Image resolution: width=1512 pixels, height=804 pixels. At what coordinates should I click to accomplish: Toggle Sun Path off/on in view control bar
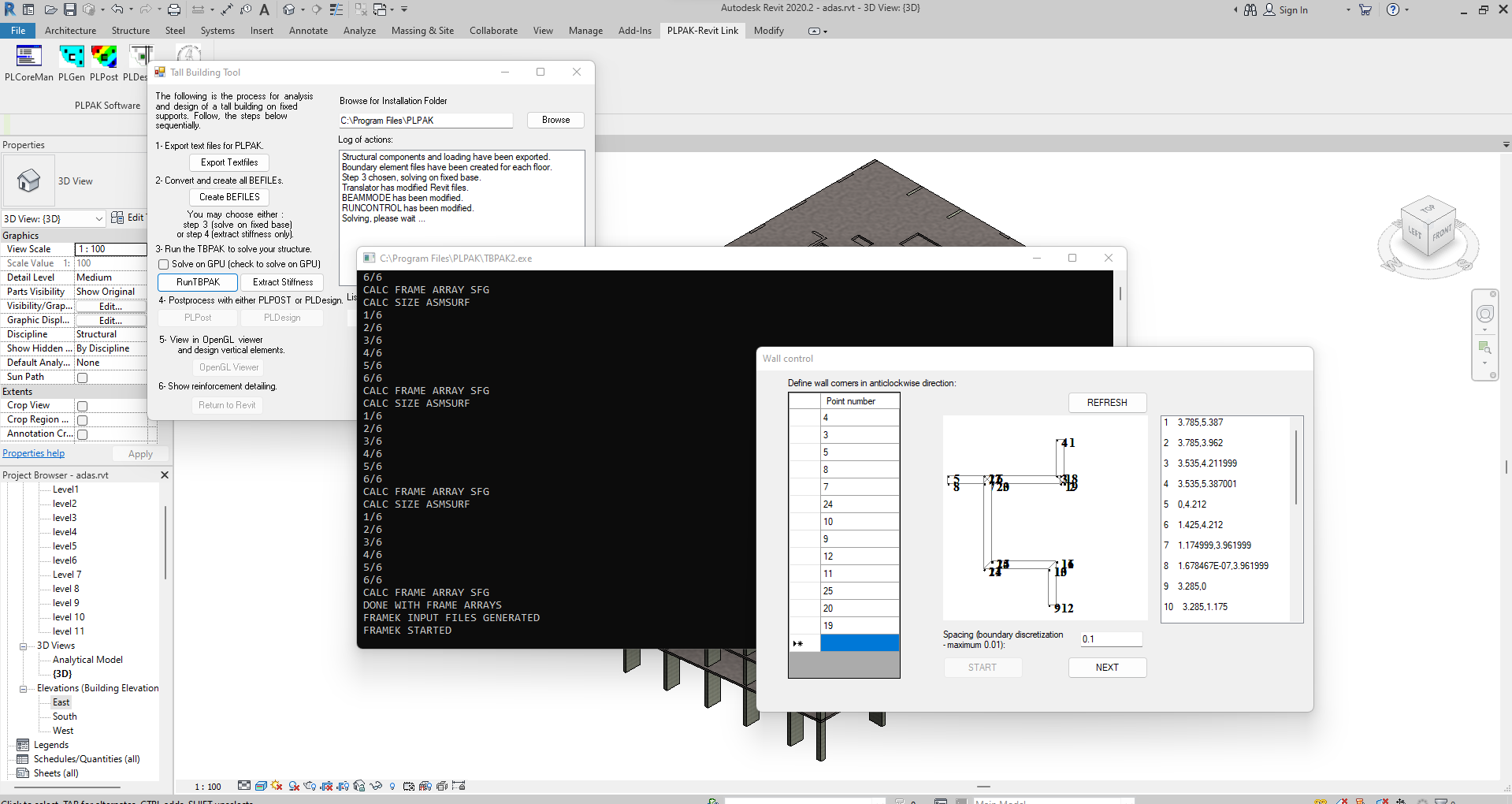click(x=277, y=786)
